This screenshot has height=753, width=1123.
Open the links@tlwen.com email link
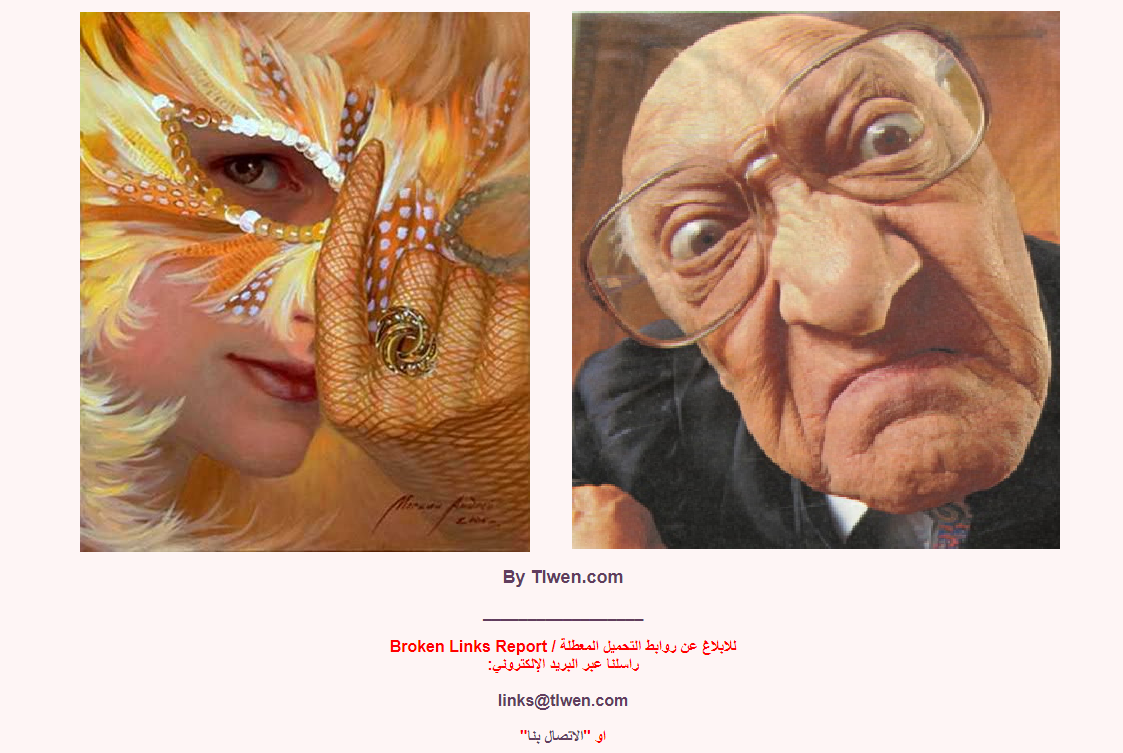click(563, 701)
